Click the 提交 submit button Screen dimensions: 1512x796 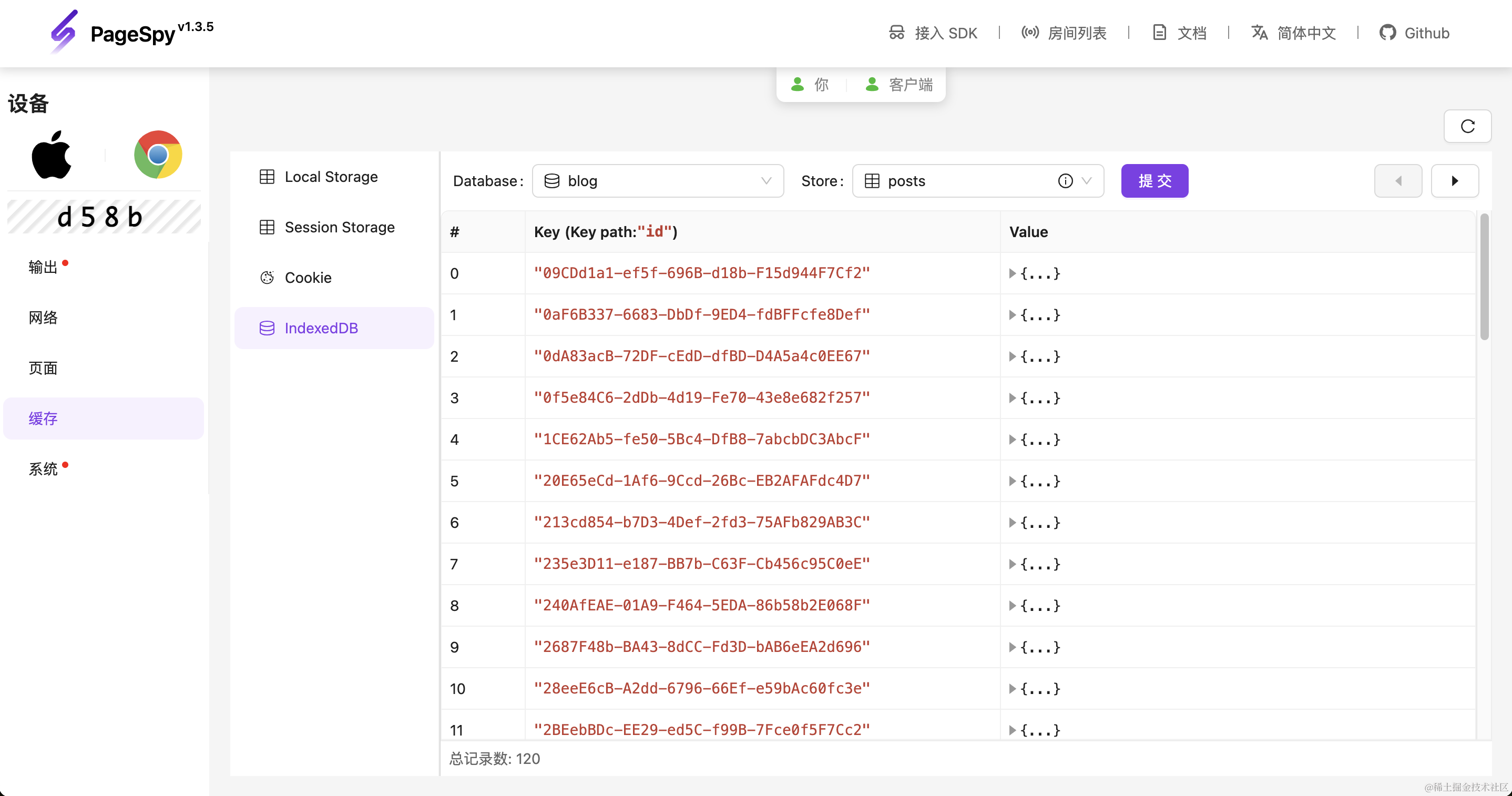point(1154,181)
